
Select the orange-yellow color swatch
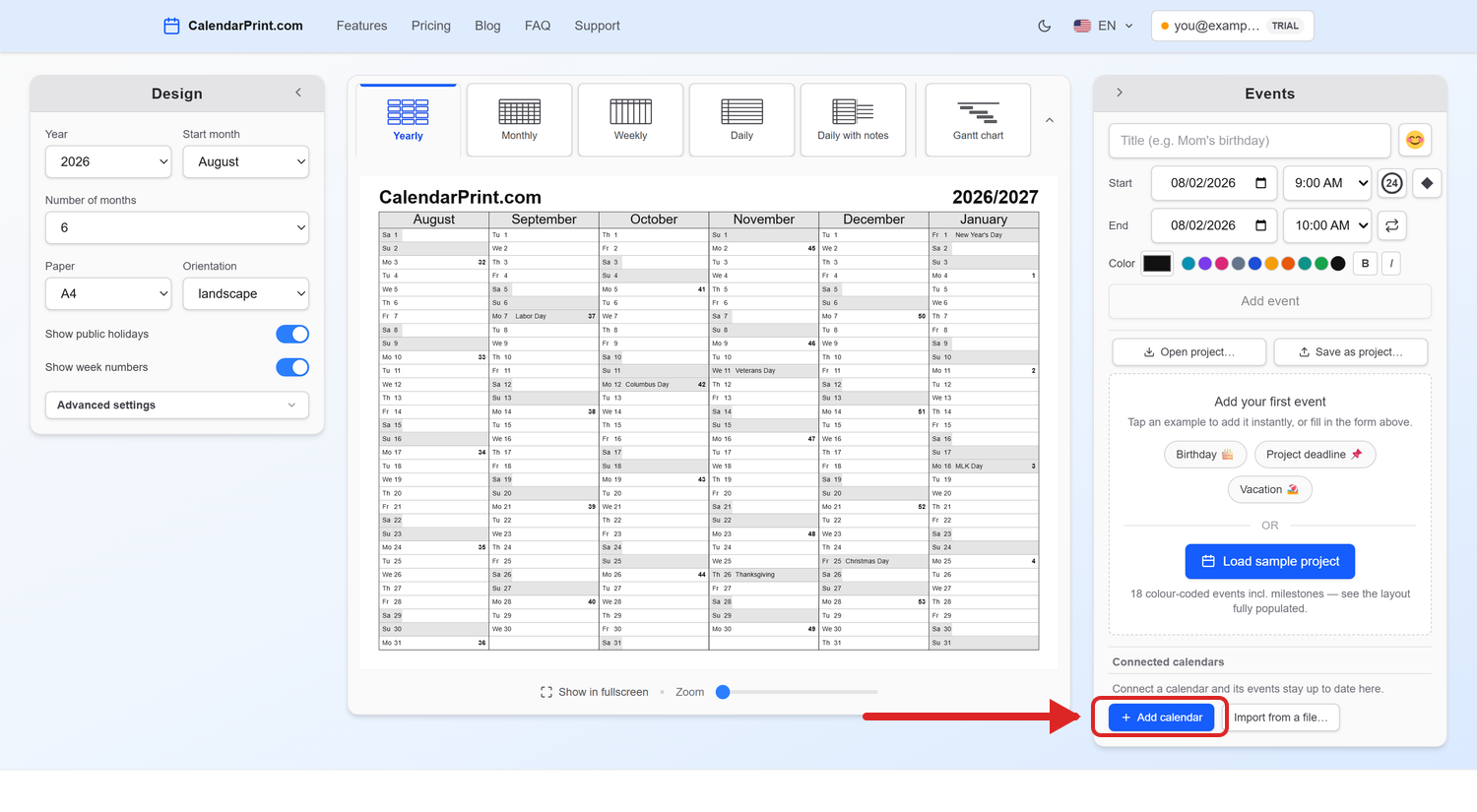click(x=1271, y=263)
